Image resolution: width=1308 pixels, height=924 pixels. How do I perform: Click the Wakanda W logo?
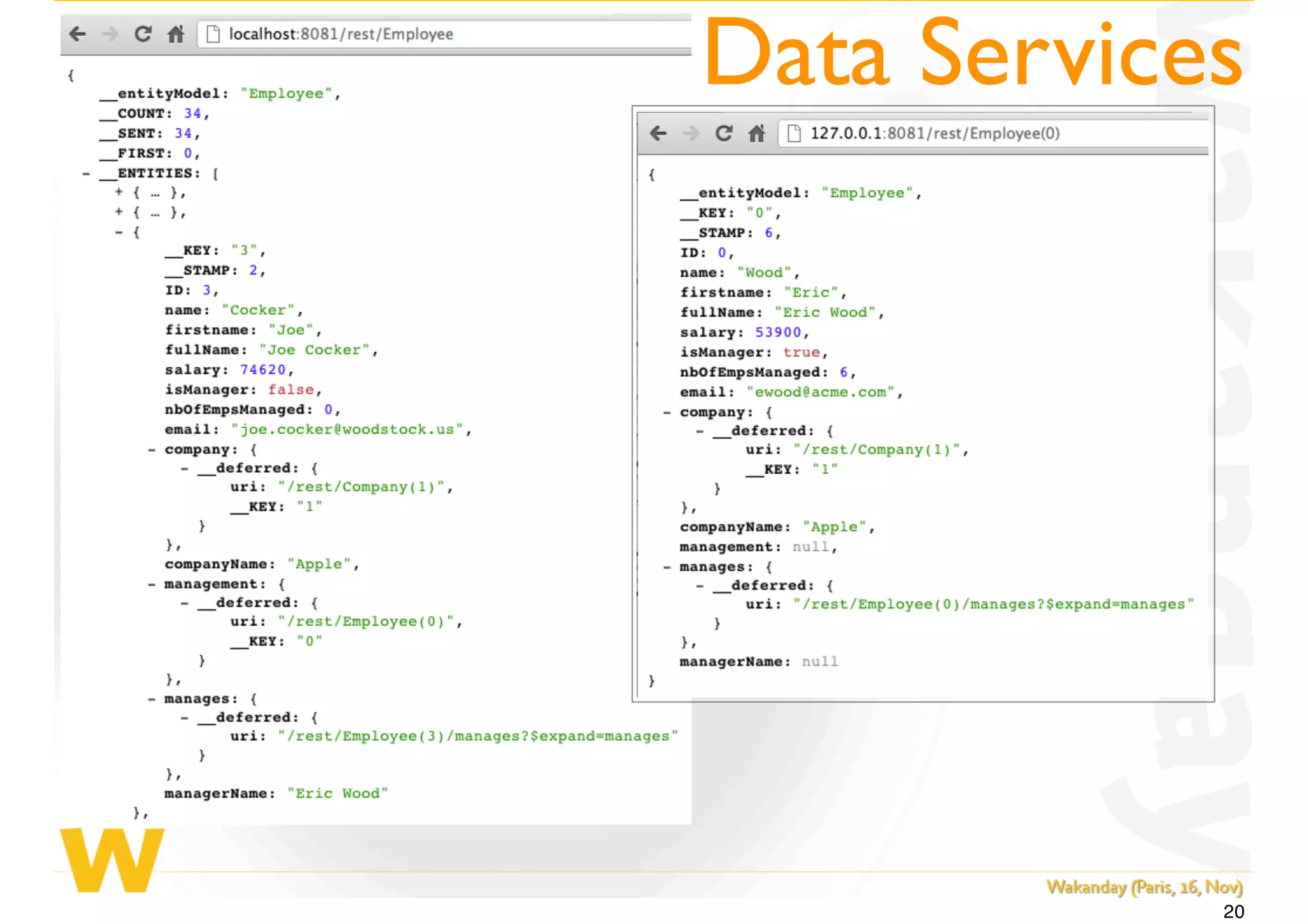[112, 860]
